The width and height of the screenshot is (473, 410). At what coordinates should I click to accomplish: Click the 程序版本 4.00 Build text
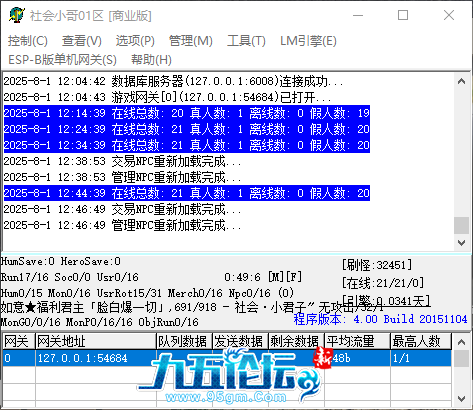pyautogui.click(x=380, y=319)
